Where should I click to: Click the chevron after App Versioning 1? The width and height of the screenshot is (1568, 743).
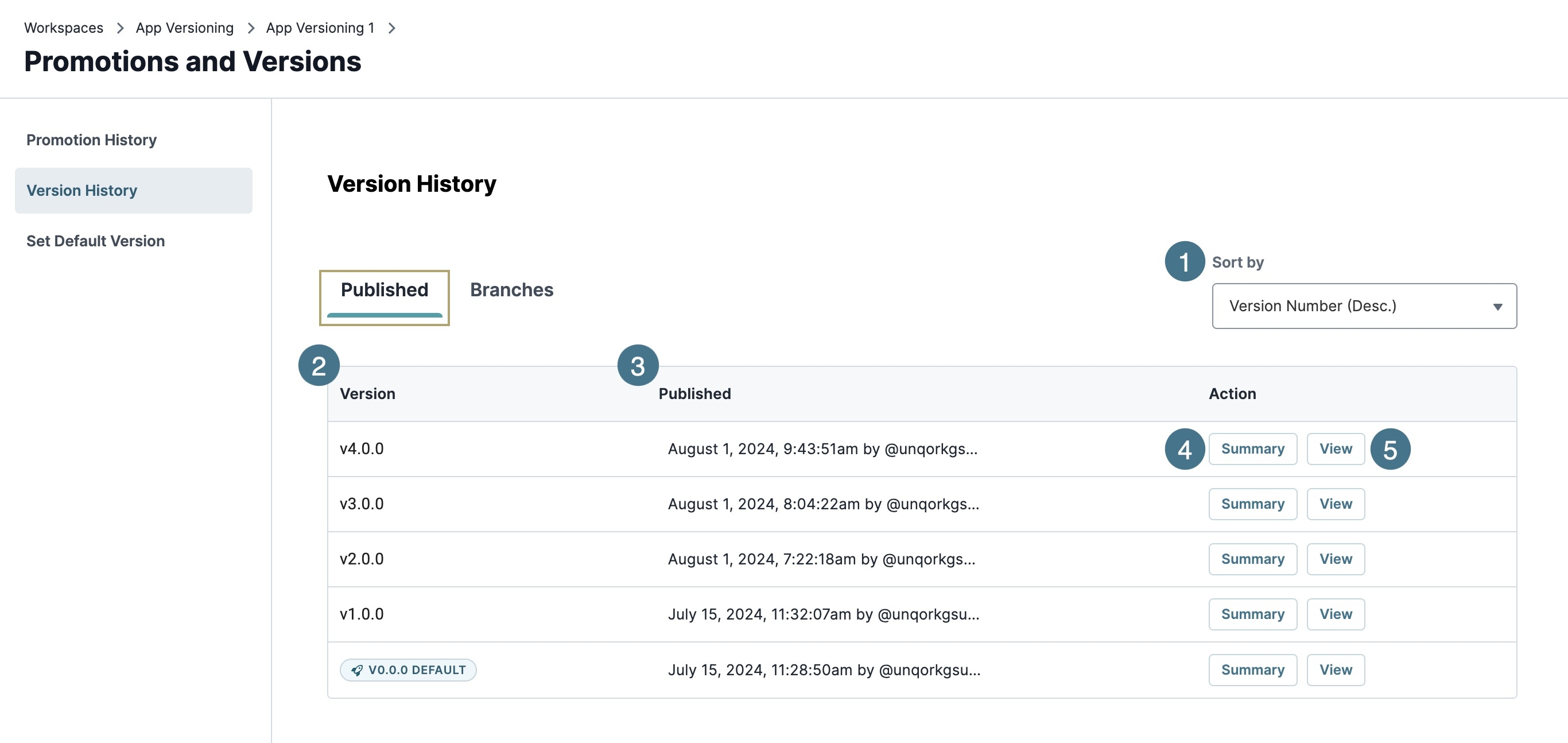coord(392,28)
